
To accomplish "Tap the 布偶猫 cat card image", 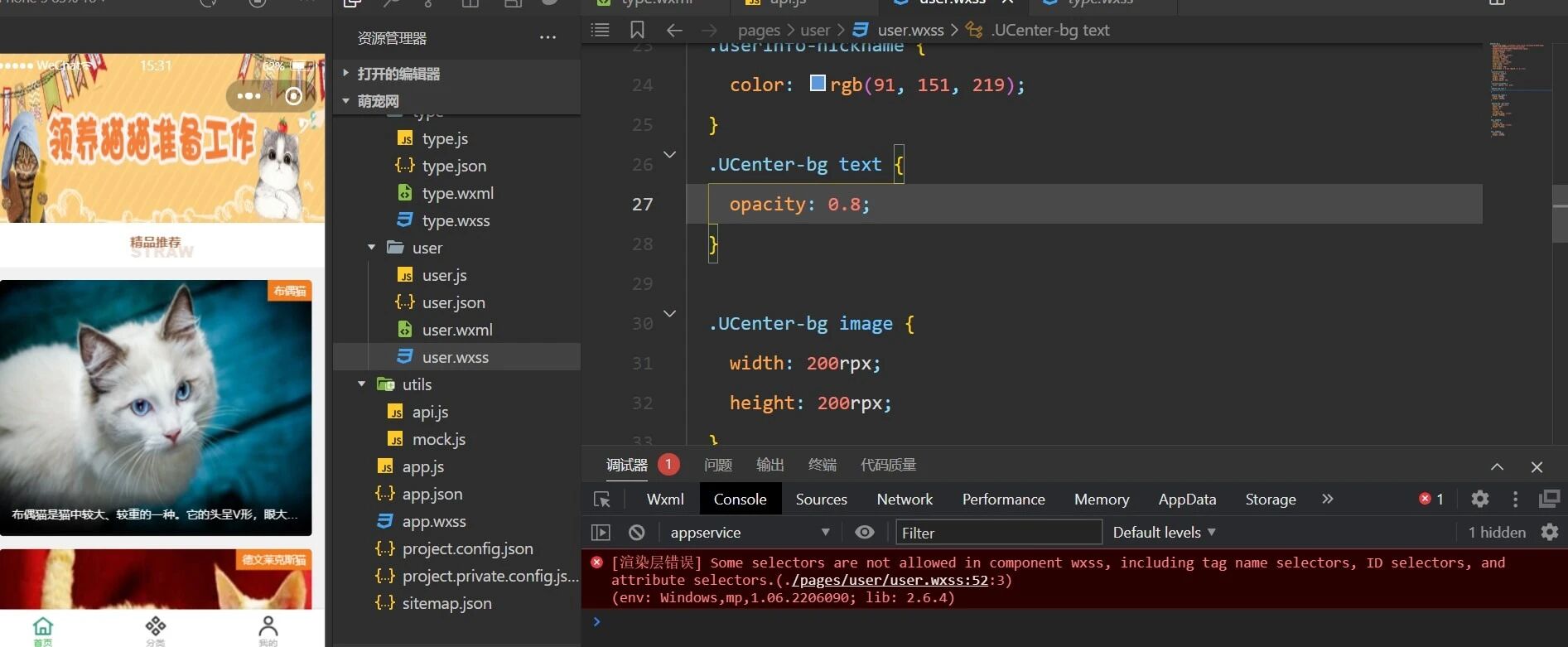I will (156, 407).
